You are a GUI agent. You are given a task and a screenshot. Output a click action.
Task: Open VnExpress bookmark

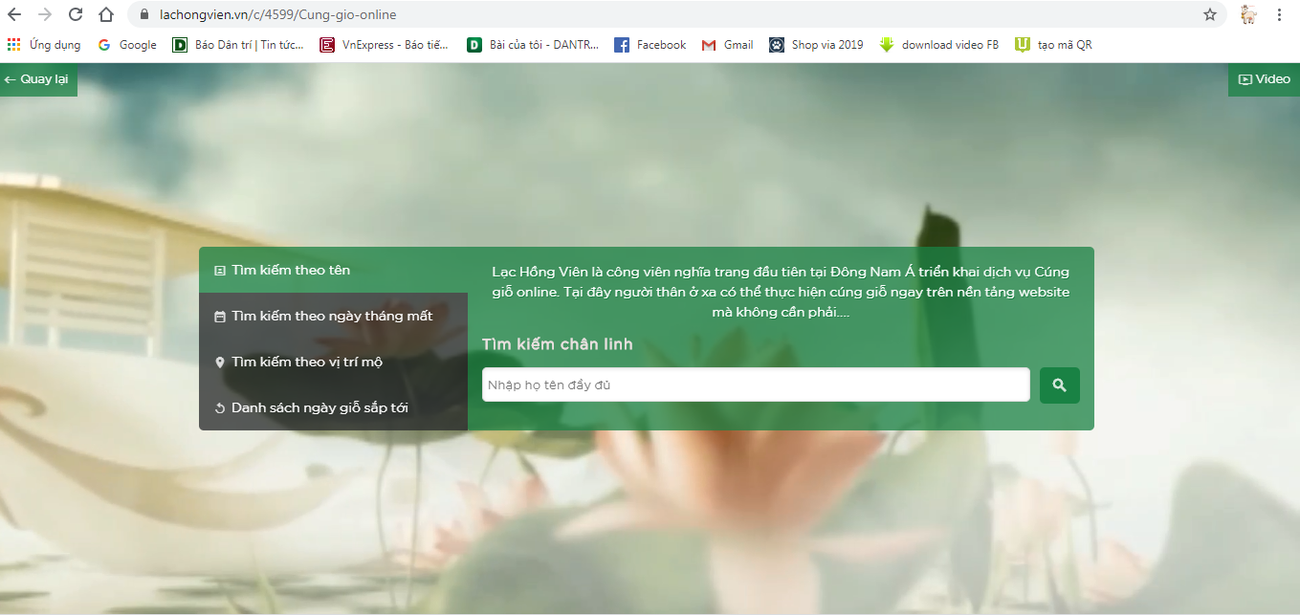point(384,45)
